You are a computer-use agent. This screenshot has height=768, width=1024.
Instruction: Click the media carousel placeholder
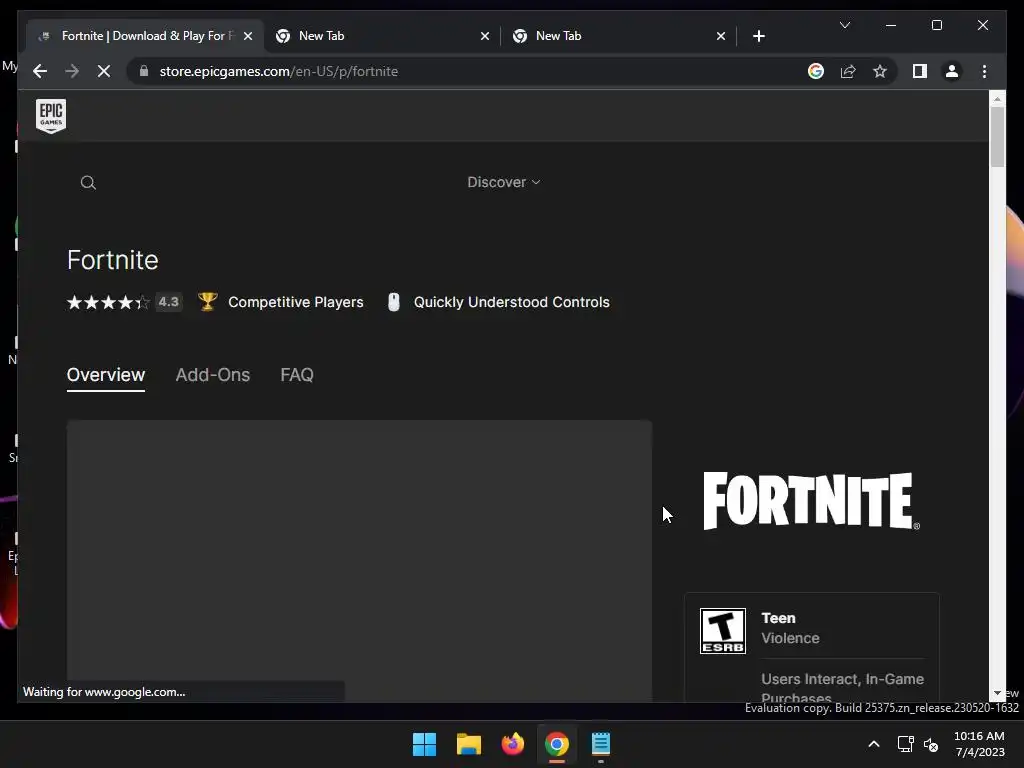point(359,561)
